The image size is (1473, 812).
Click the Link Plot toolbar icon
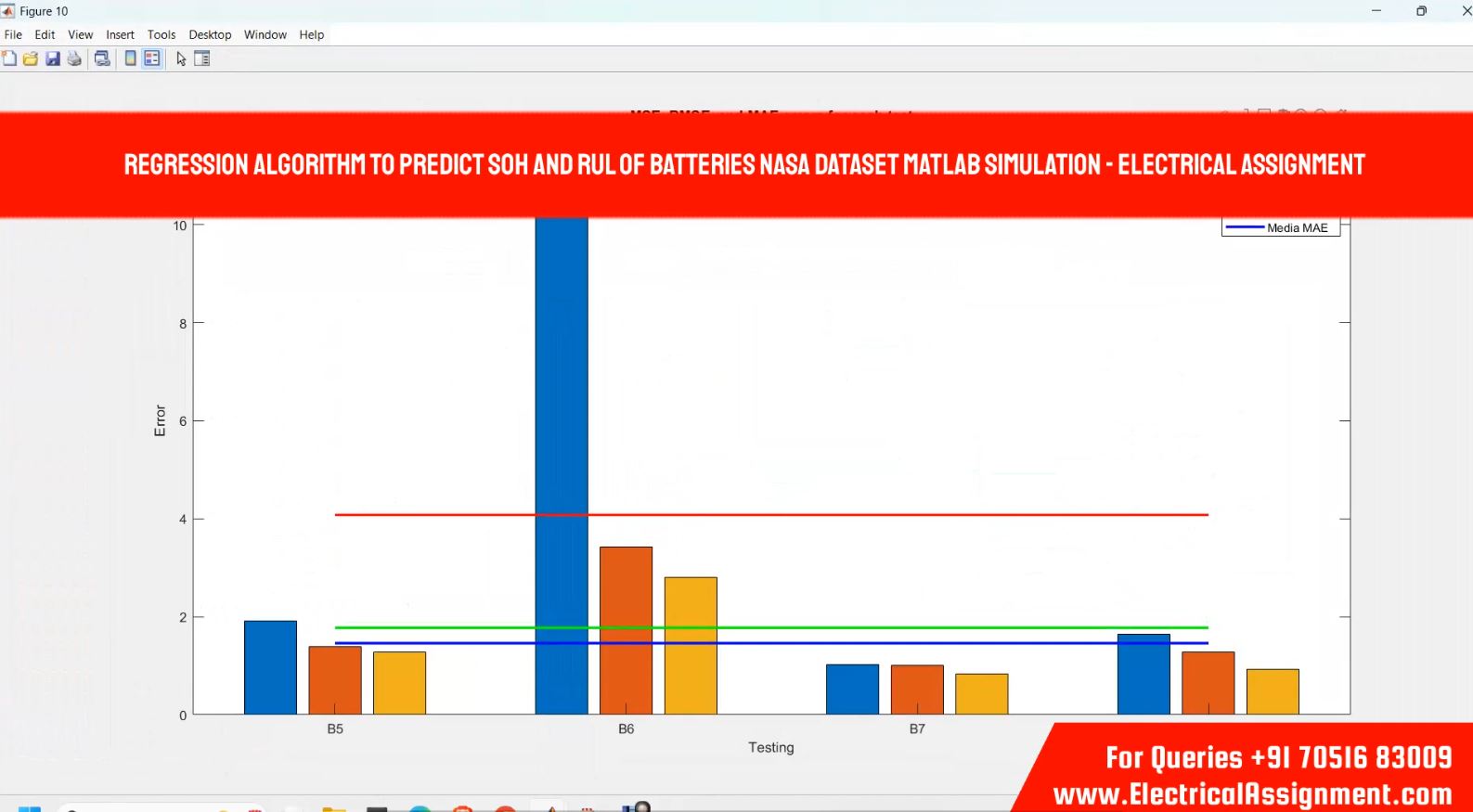[102, 58]
